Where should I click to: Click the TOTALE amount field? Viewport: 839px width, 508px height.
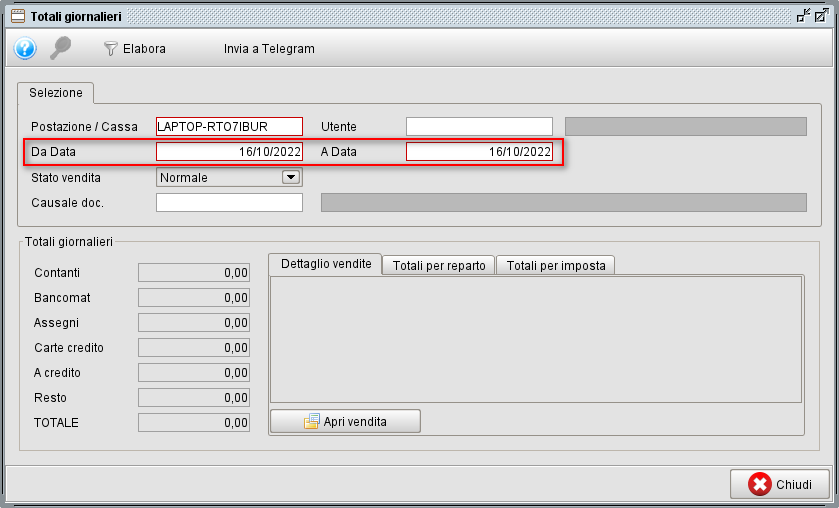click(193, 423)
